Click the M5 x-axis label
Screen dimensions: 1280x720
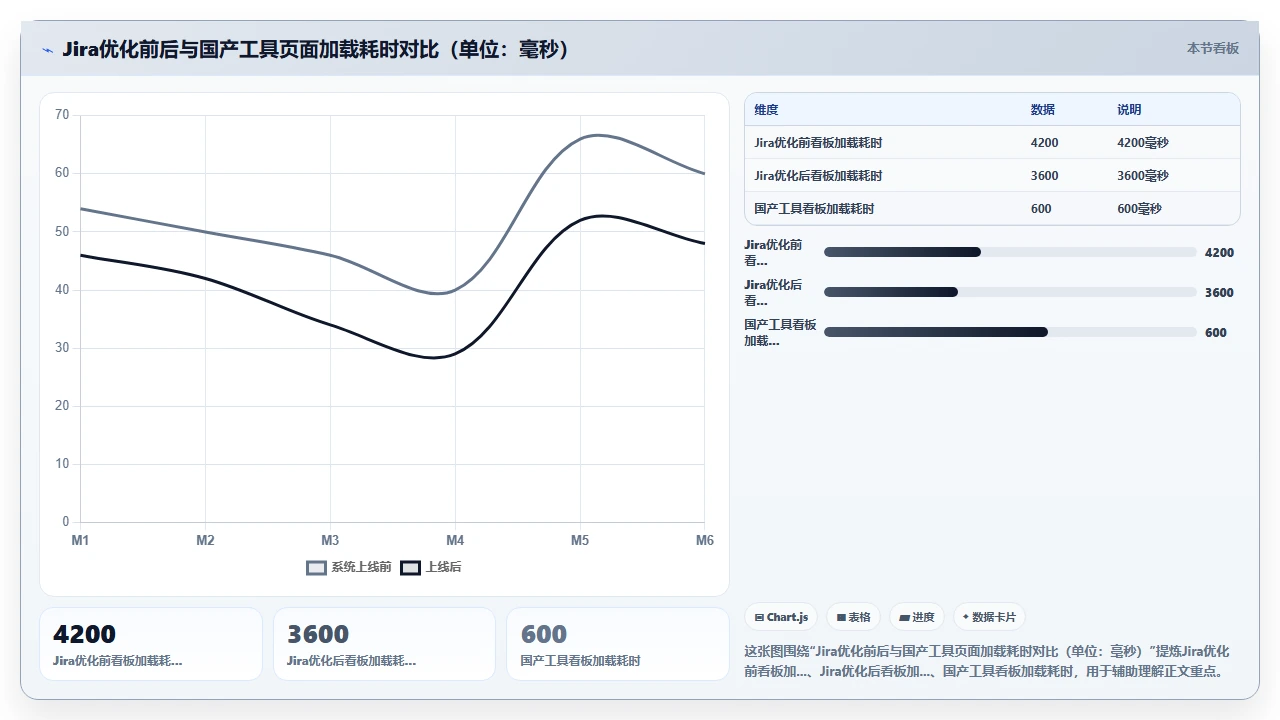click(x=580, y=540)
